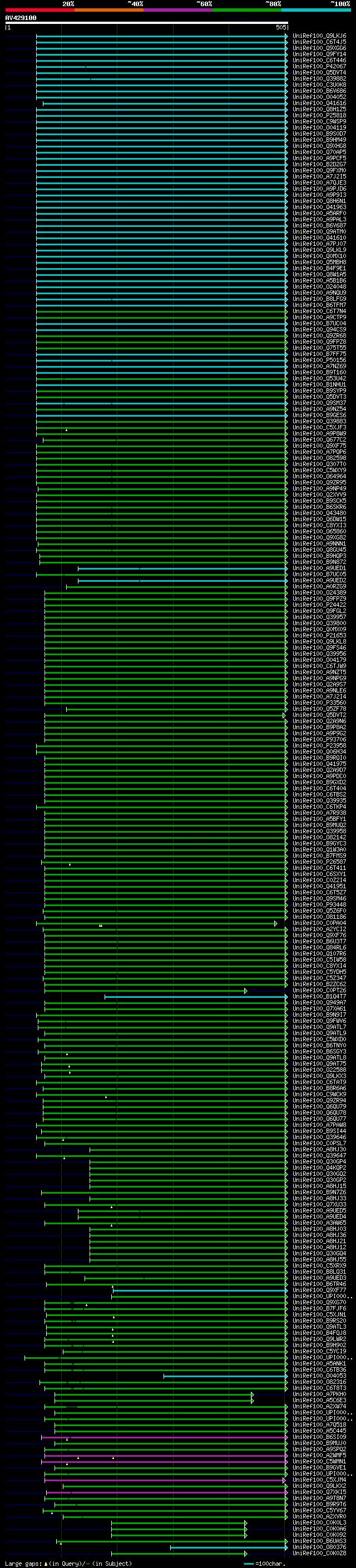
Task: Open hit UniRef100_B9MUJ0
Action: pos(319,1443)
